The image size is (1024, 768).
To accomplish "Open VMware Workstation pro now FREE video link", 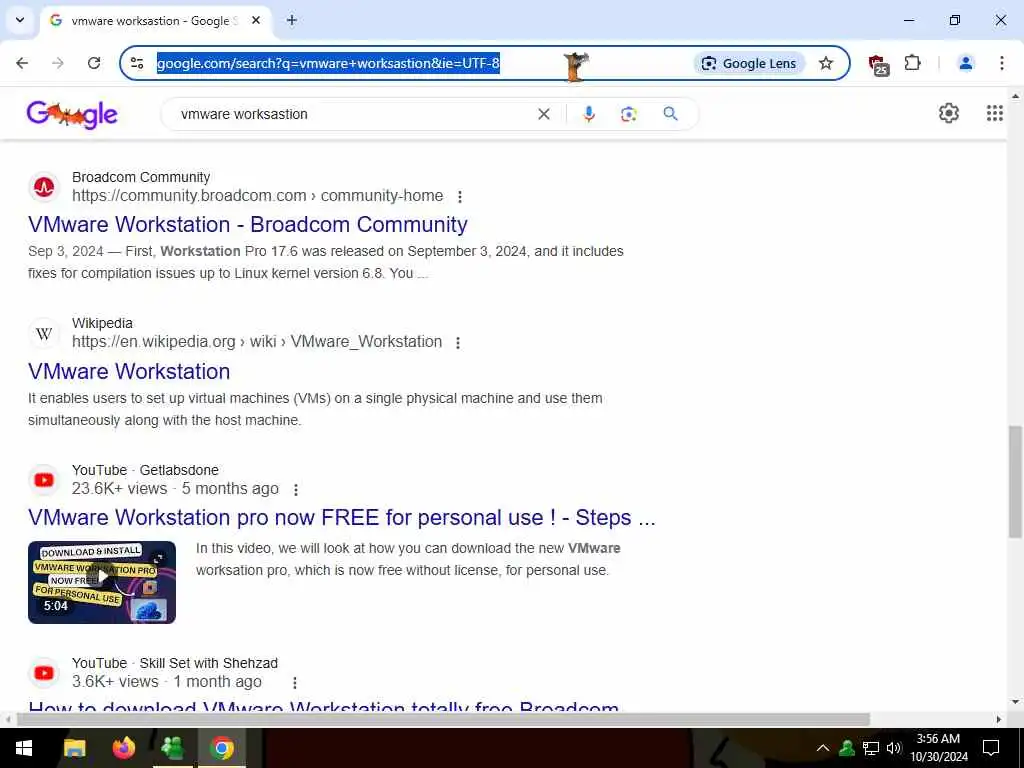I will [x=342, y=517].
